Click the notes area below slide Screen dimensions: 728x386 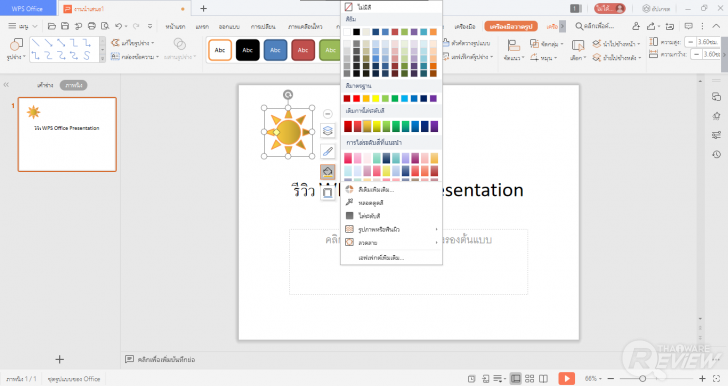pos(166,359)
